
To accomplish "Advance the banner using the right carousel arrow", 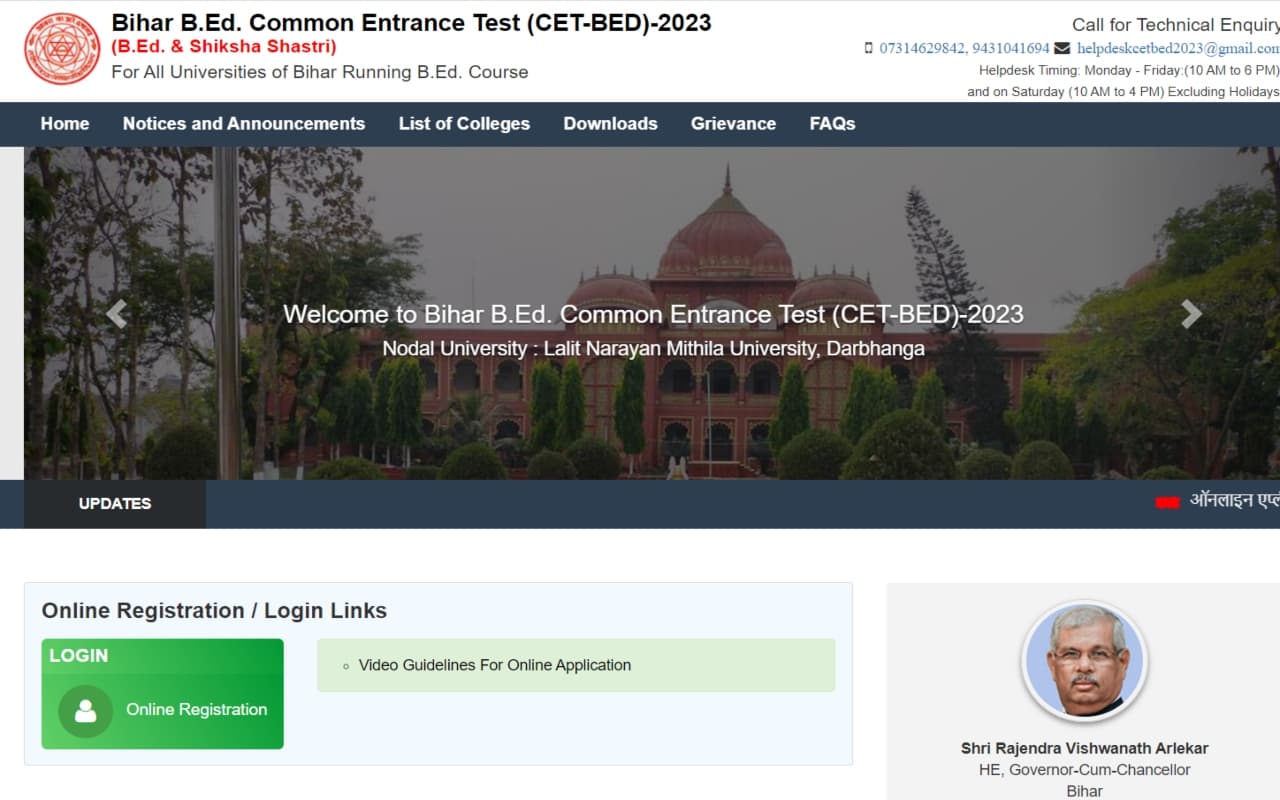I will coord(1191,313).
